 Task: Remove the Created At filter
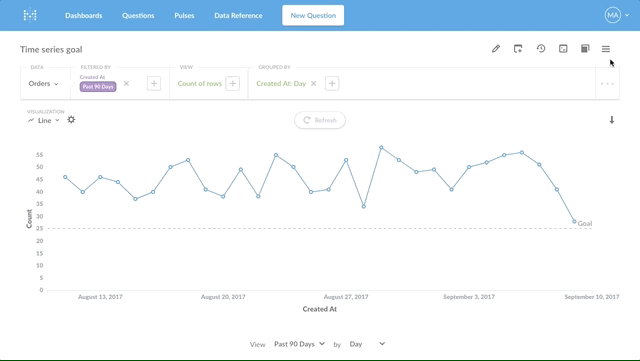coord(127,83)
